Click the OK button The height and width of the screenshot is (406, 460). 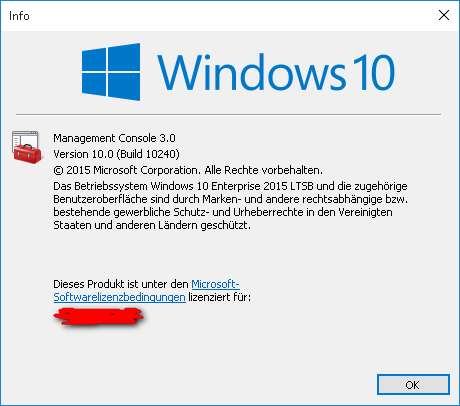(413, 385)
